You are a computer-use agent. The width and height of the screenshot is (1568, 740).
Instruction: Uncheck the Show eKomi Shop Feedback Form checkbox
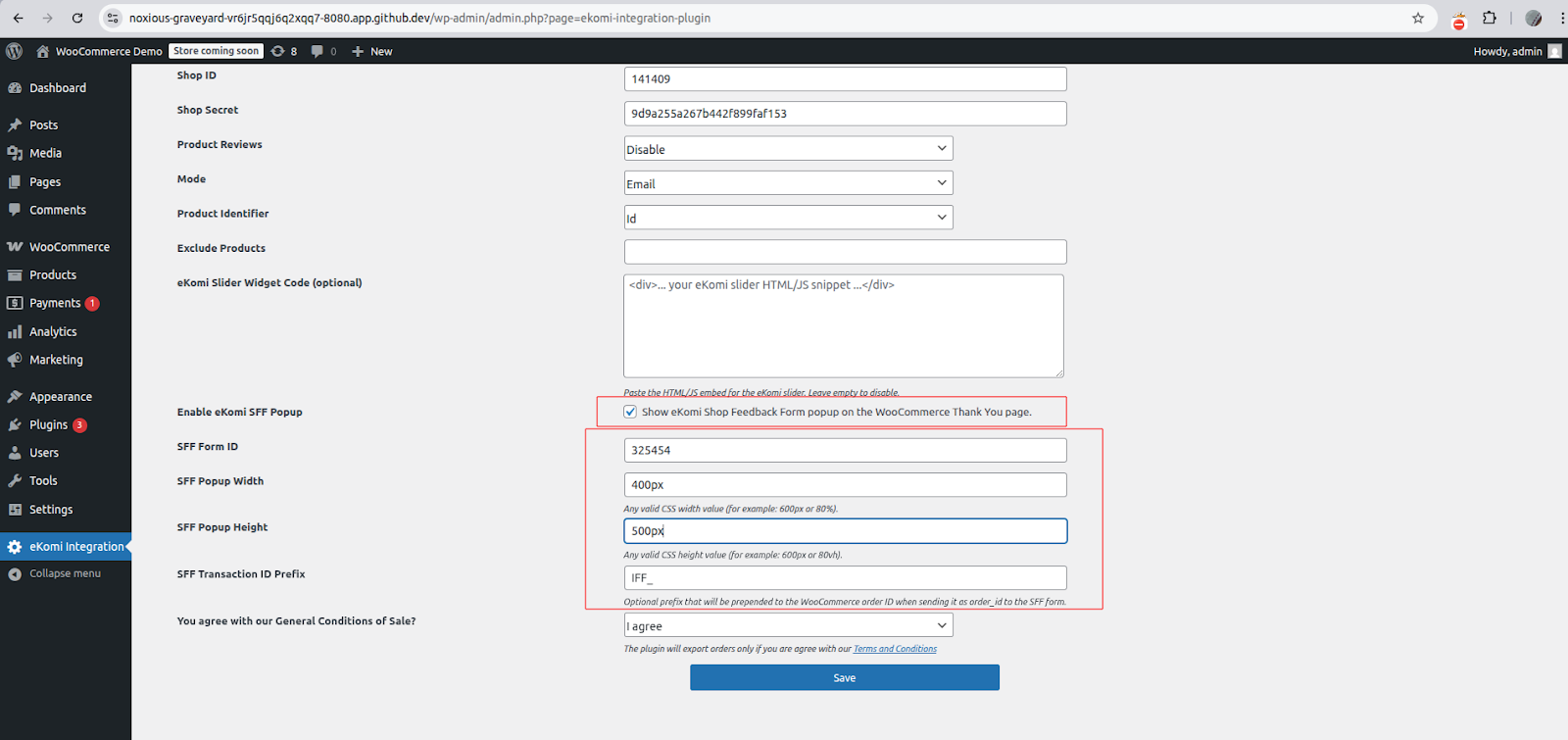coord(630,412)
